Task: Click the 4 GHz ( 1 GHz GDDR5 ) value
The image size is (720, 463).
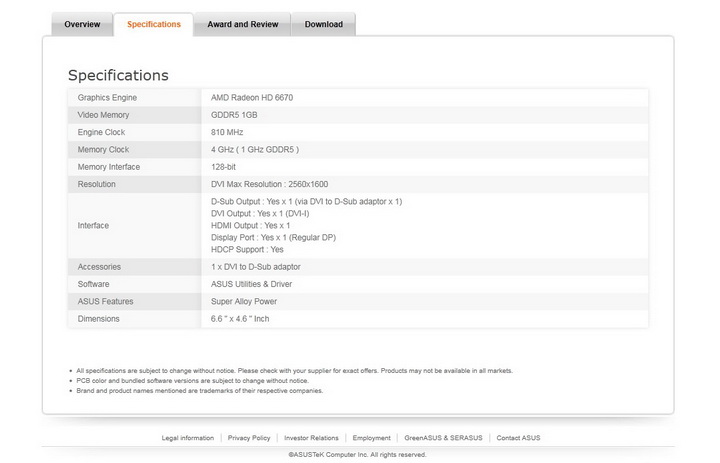Action: point(255,150)
